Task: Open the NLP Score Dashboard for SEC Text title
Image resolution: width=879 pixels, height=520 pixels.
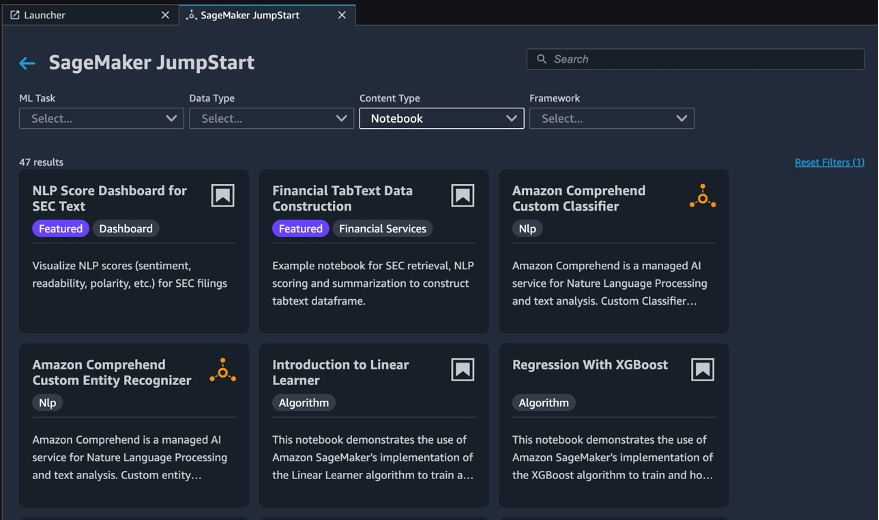Action: 109,198
